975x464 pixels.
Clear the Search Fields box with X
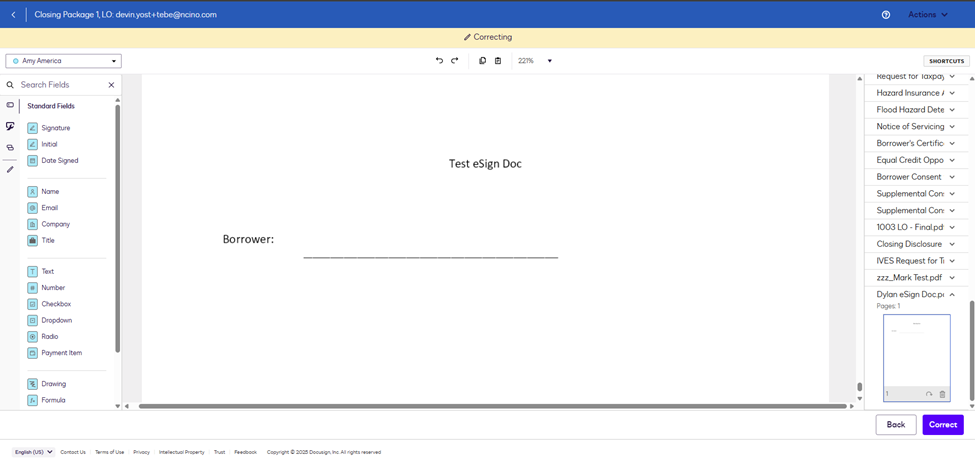[111, 85]
